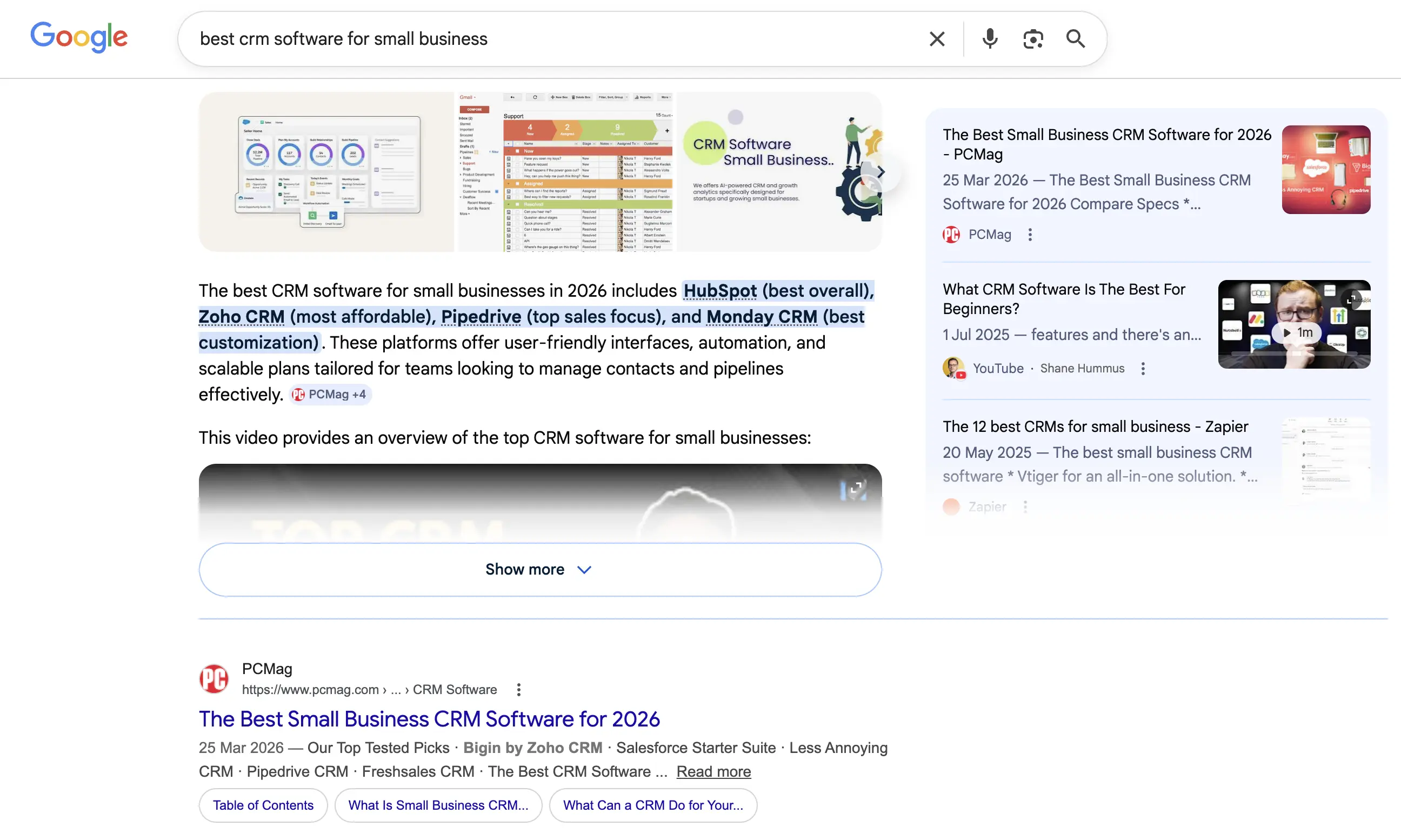This screenshot has height=840, width=1401.
Task: Select the What Is Small Business CRM chip
Action: coord(438,805)
